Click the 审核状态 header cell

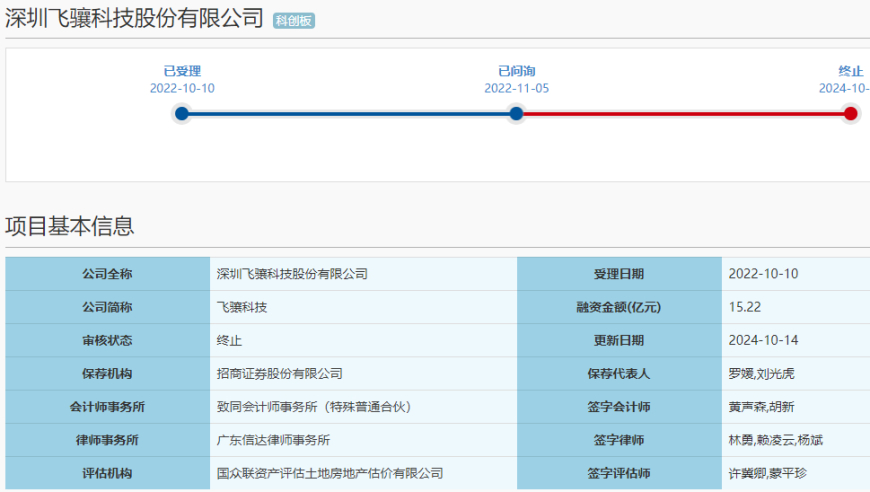[108, 340]
